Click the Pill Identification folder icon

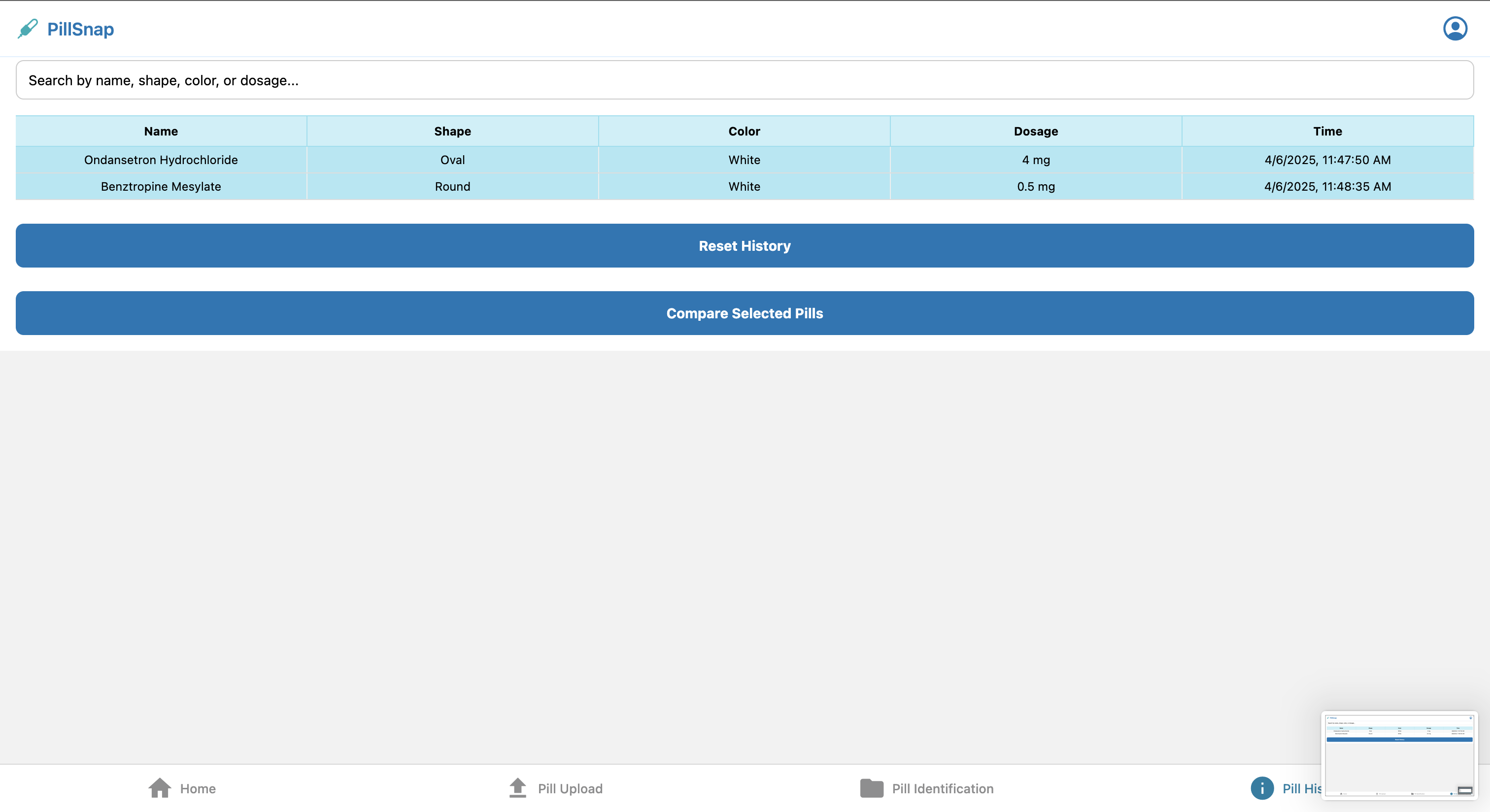click(871, 788)
